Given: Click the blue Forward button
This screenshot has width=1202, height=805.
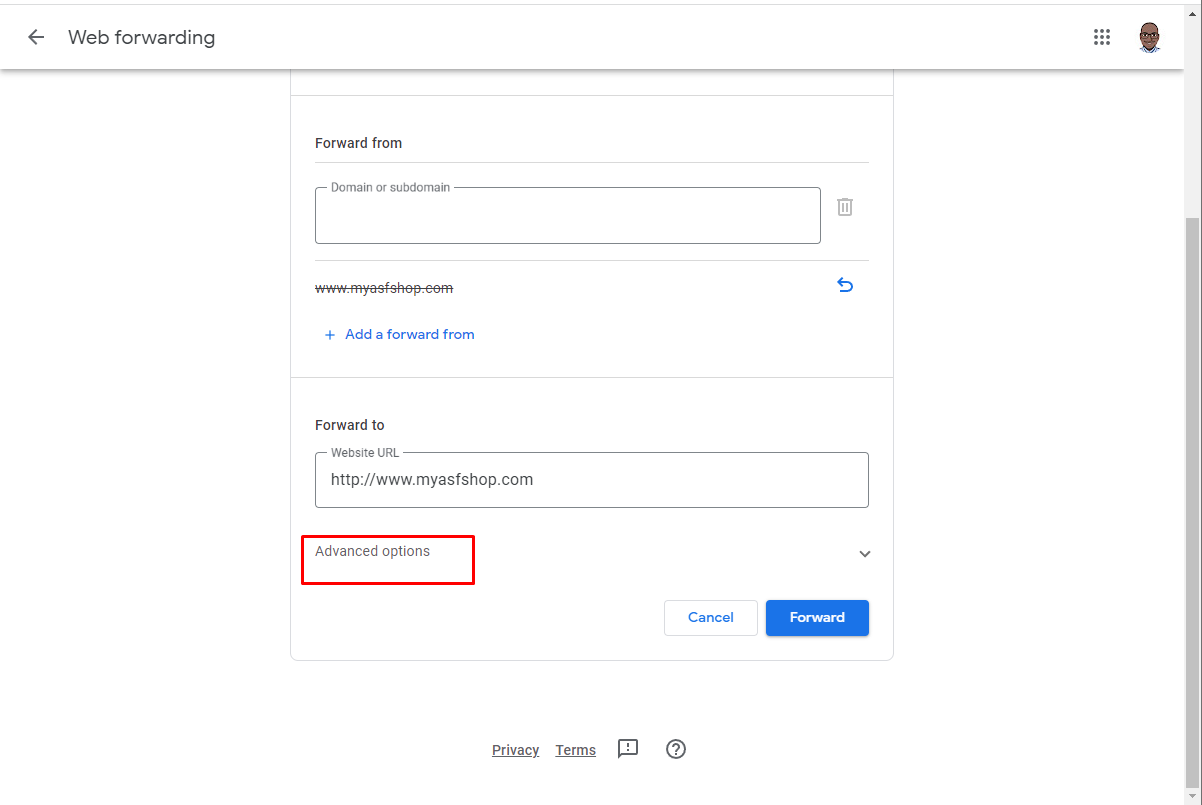Looking at the screenshot, I should [x=817, y=617].
